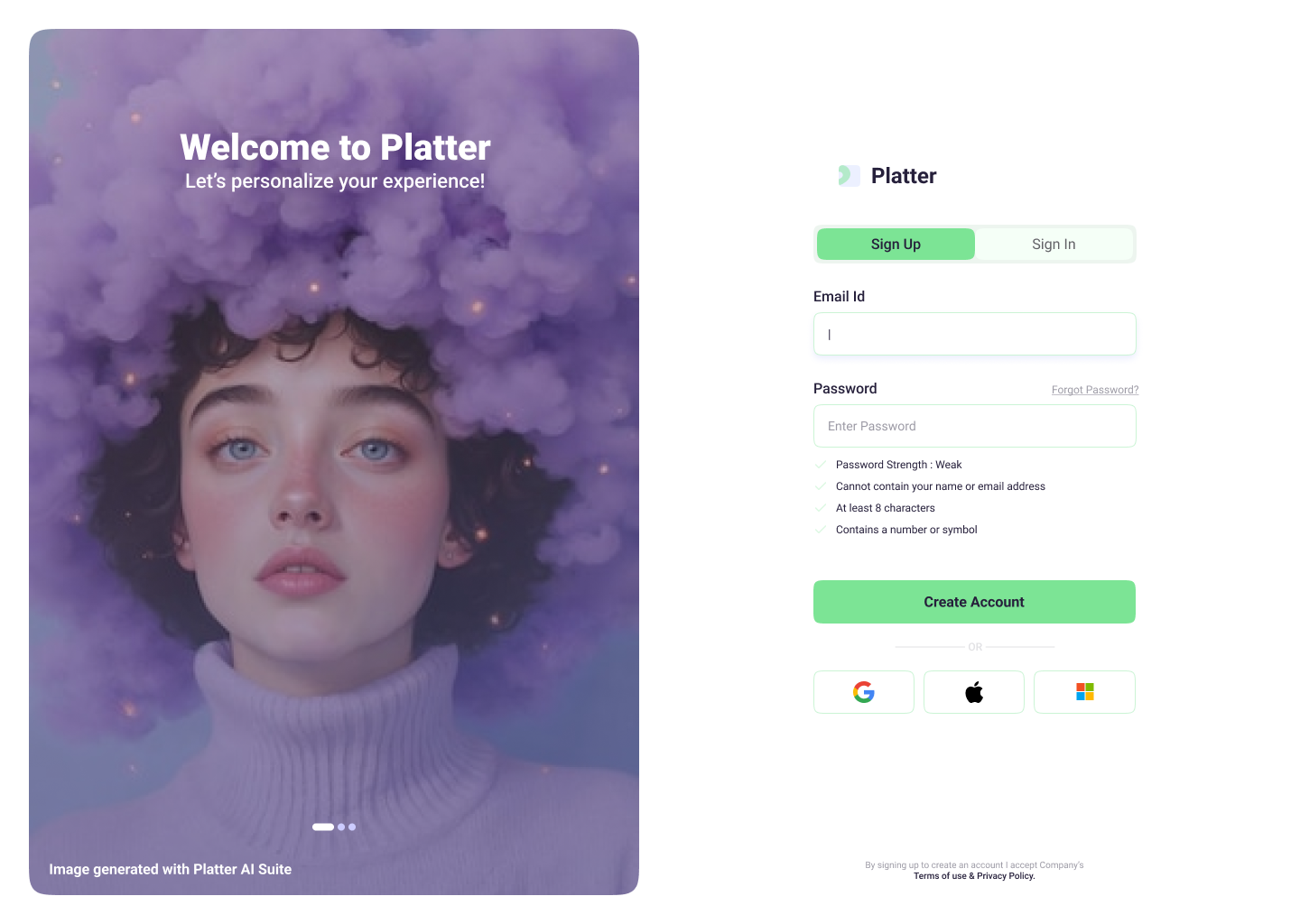
Task: Click the Password Strength checkmark icon
Action: pyautogui.click(x=821, y=465)
